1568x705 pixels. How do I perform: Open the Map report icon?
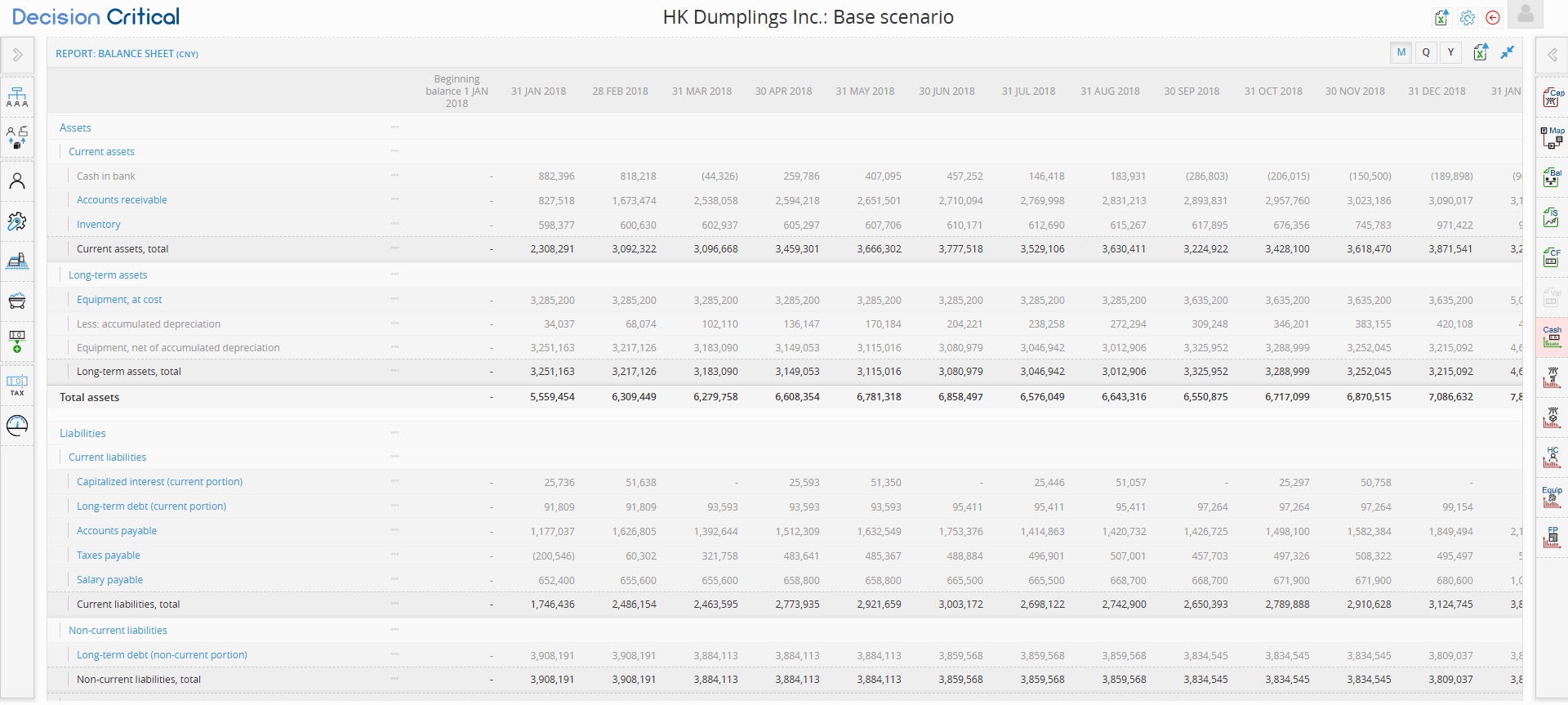pos(1552,137)
